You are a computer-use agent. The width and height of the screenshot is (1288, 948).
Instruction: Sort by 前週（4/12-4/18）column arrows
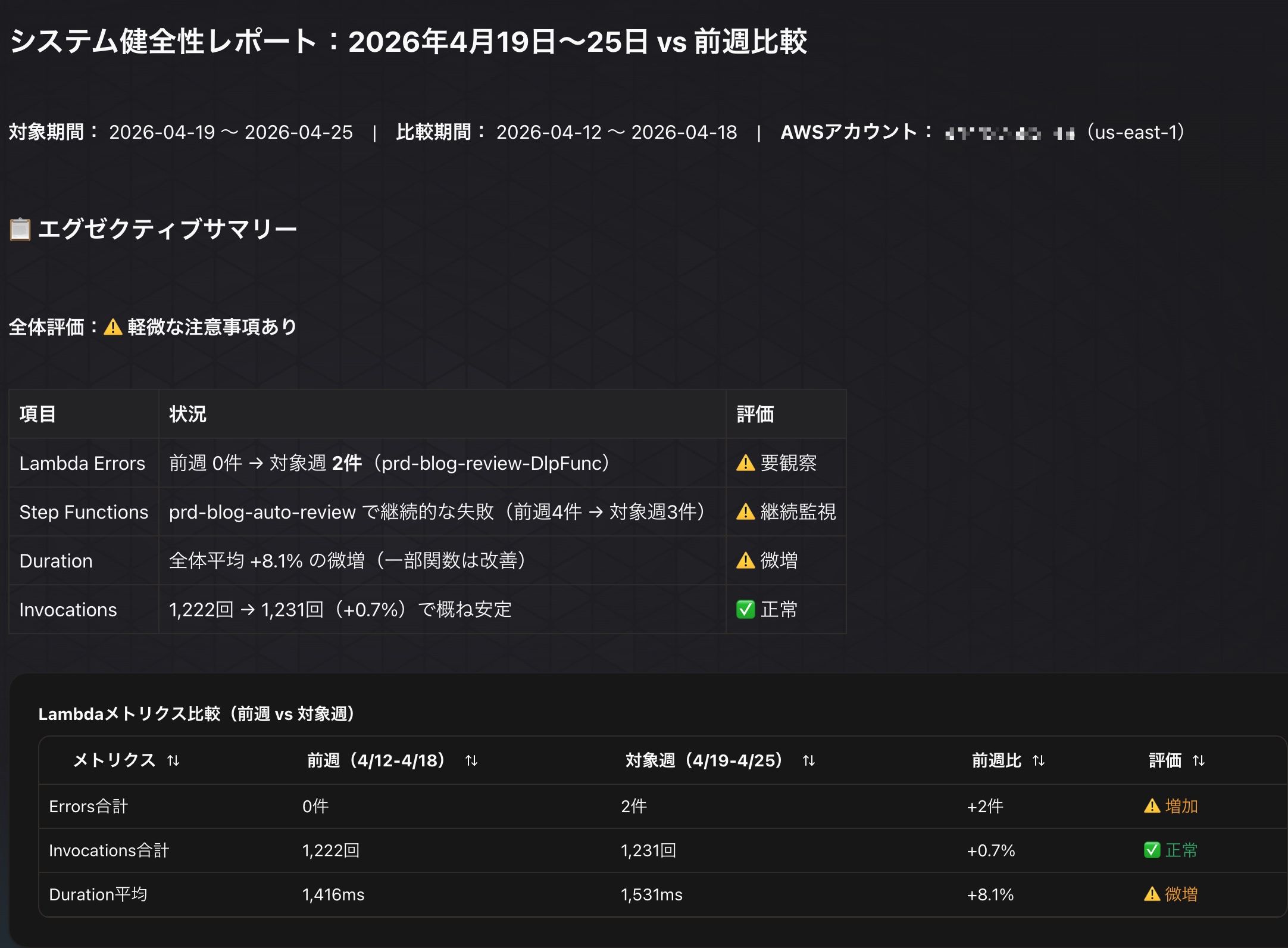click(471, 760)
